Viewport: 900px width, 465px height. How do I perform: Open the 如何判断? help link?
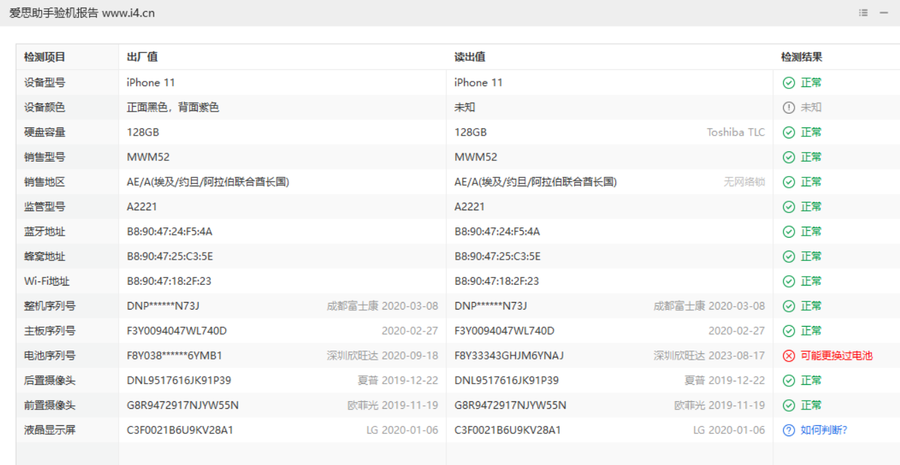coord(824,430)
